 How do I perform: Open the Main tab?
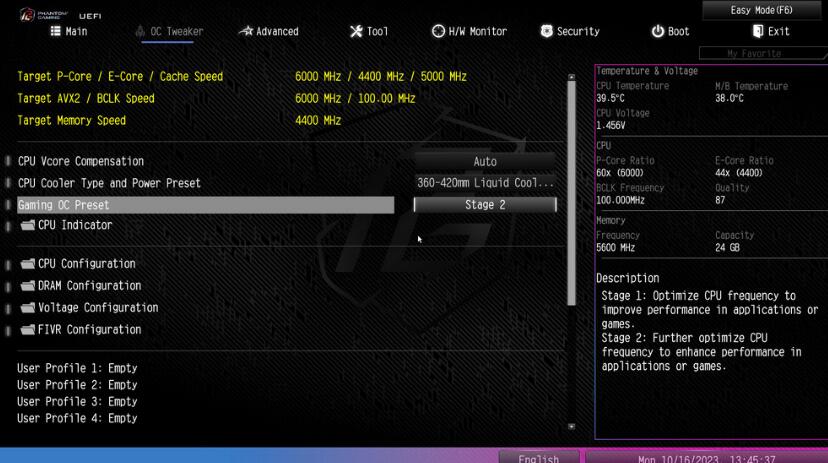point(69,32)
